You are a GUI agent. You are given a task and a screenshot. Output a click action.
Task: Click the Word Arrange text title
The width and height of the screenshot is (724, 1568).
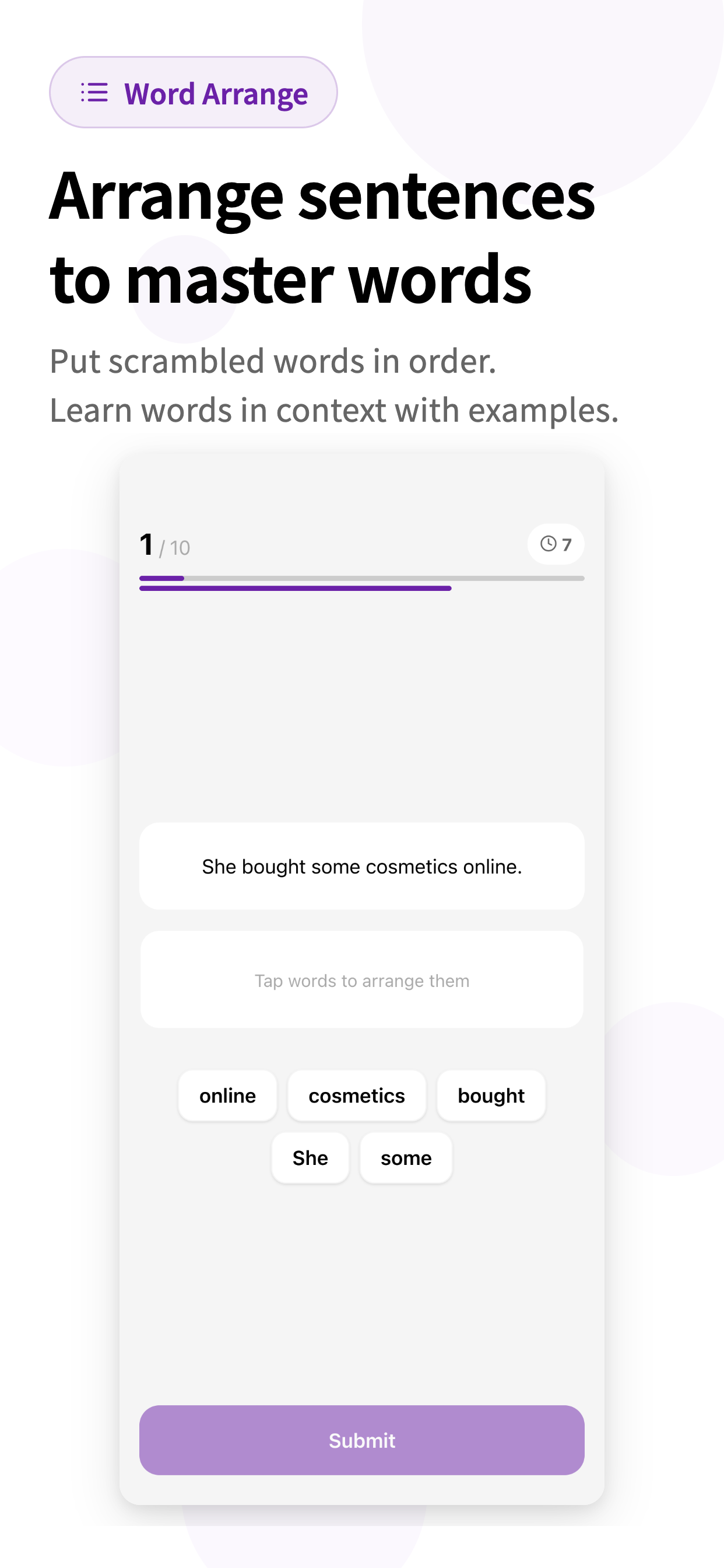pyautogui.click(x=216, y=94)
